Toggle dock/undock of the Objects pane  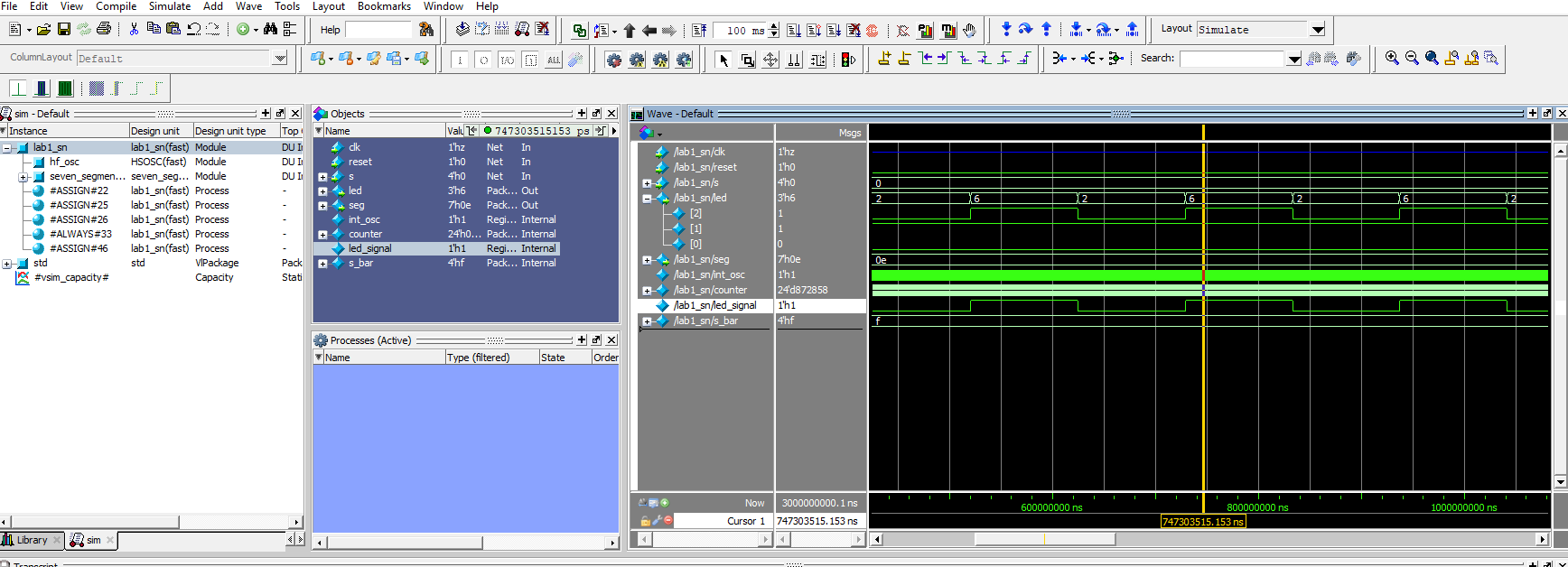596,114
